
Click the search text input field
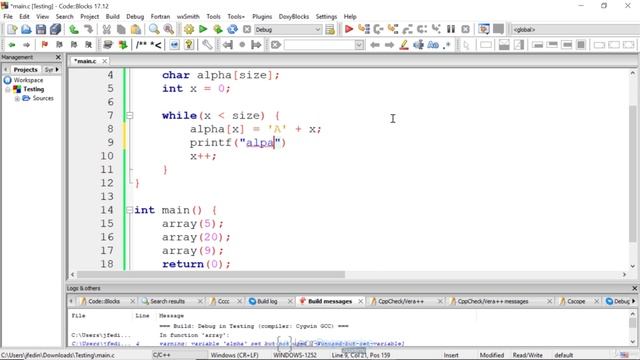[x=319, y=44]
